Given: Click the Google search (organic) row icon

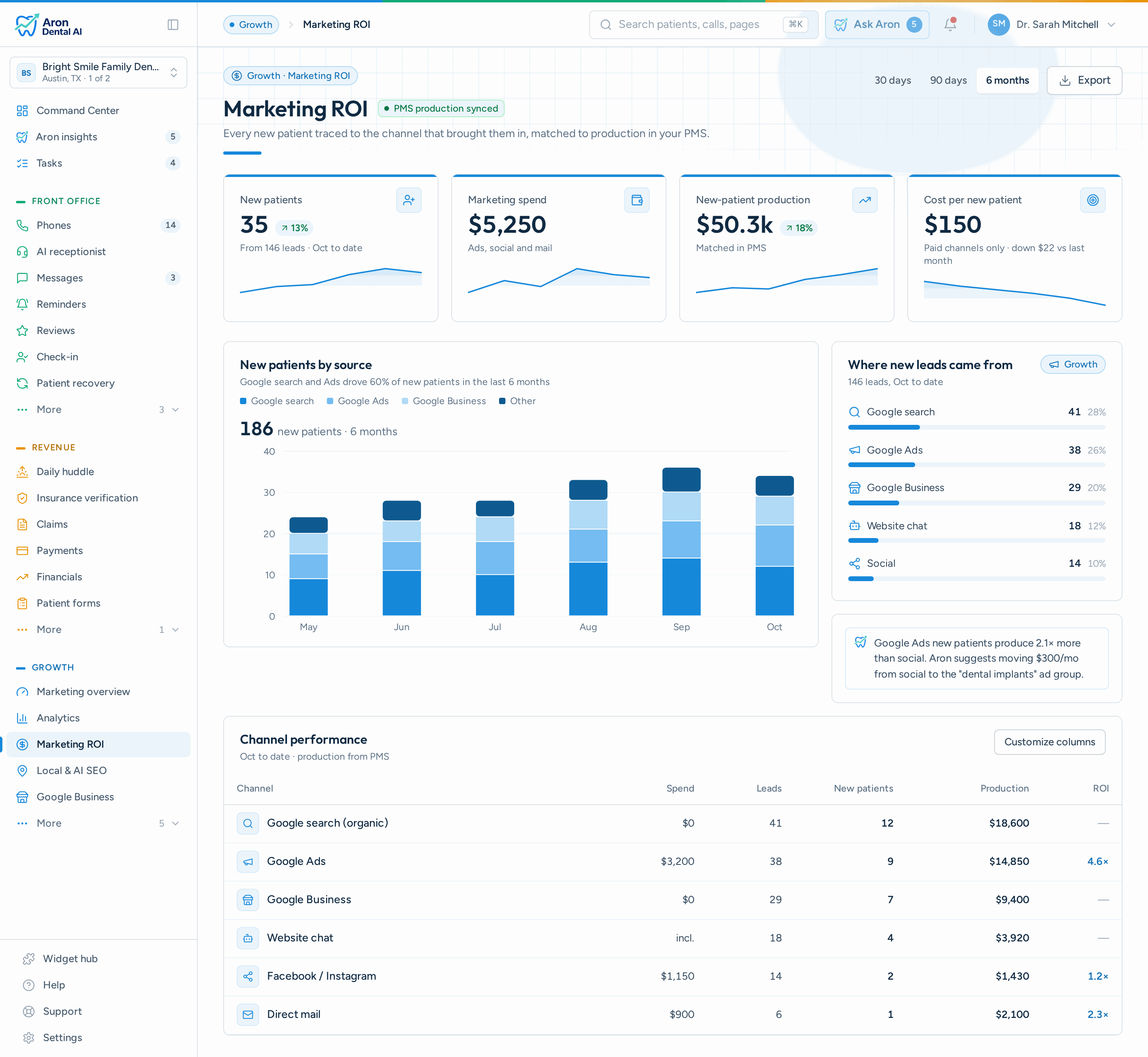Looking at the screenshot, I should pos(248,823).
